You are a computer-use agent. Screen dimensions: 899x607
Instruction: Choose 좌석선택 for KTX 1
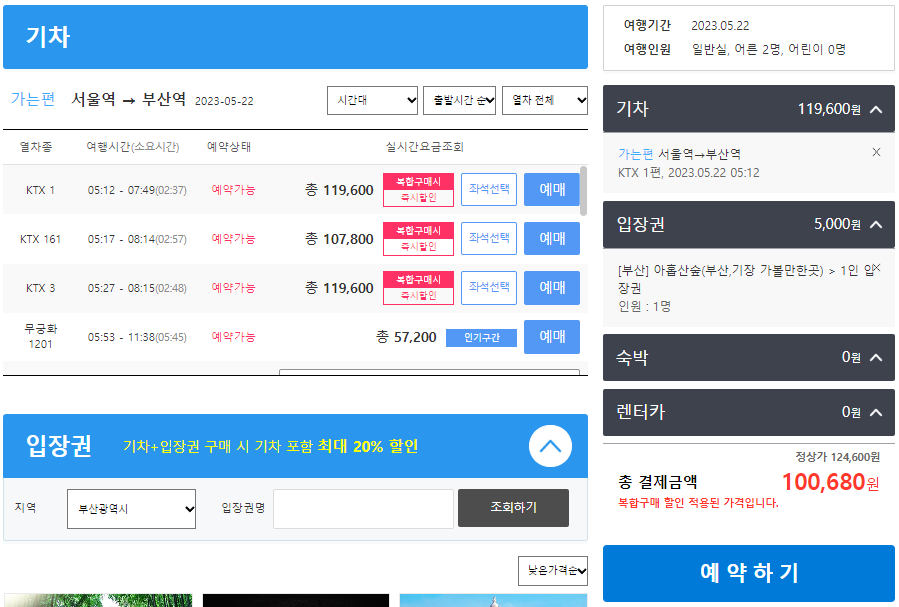click(488, 189)
